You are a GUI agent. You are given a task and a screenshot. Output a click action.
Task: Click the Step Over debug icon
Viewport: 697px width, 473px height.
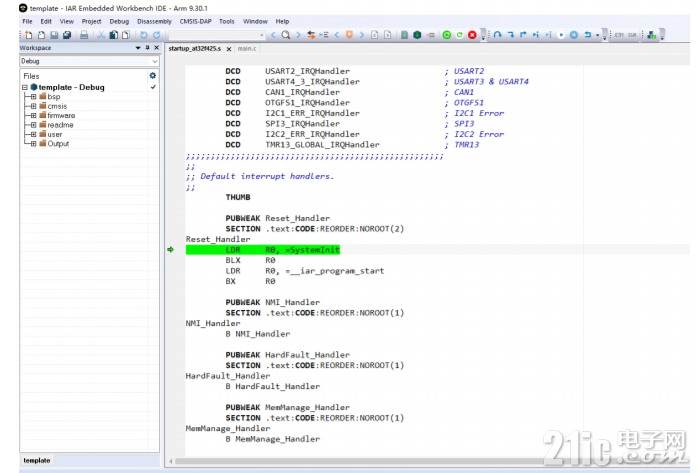(x=497, y=35)
